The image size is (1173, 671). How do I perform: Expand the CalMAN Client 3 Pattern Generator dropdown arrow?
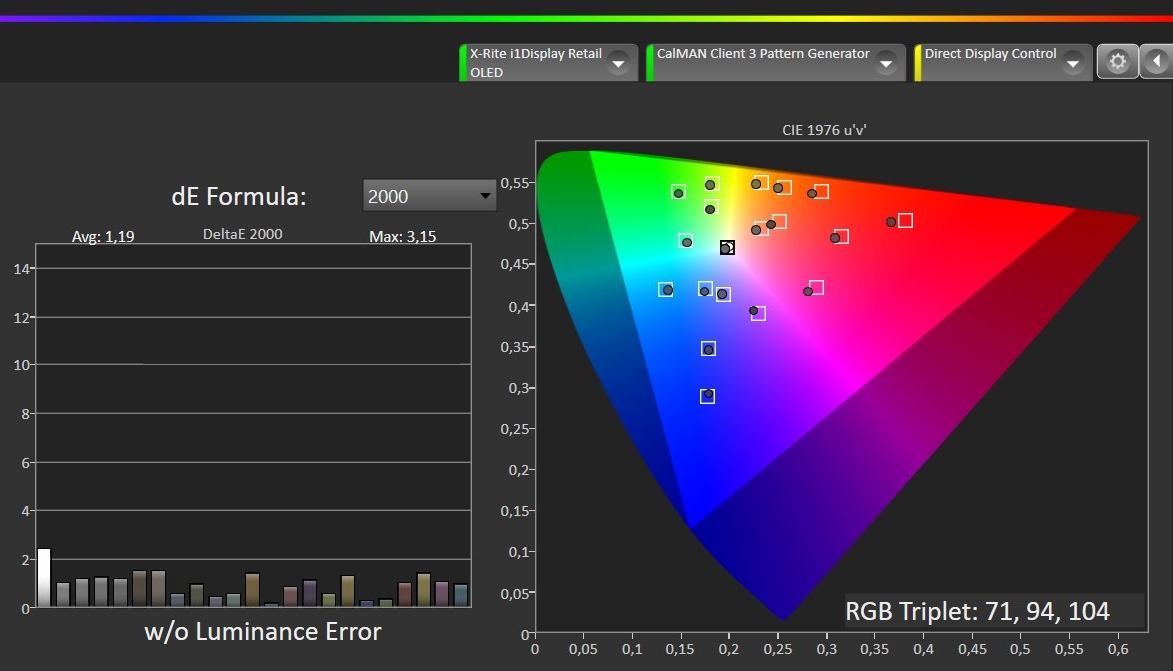(x=885, y=63)
